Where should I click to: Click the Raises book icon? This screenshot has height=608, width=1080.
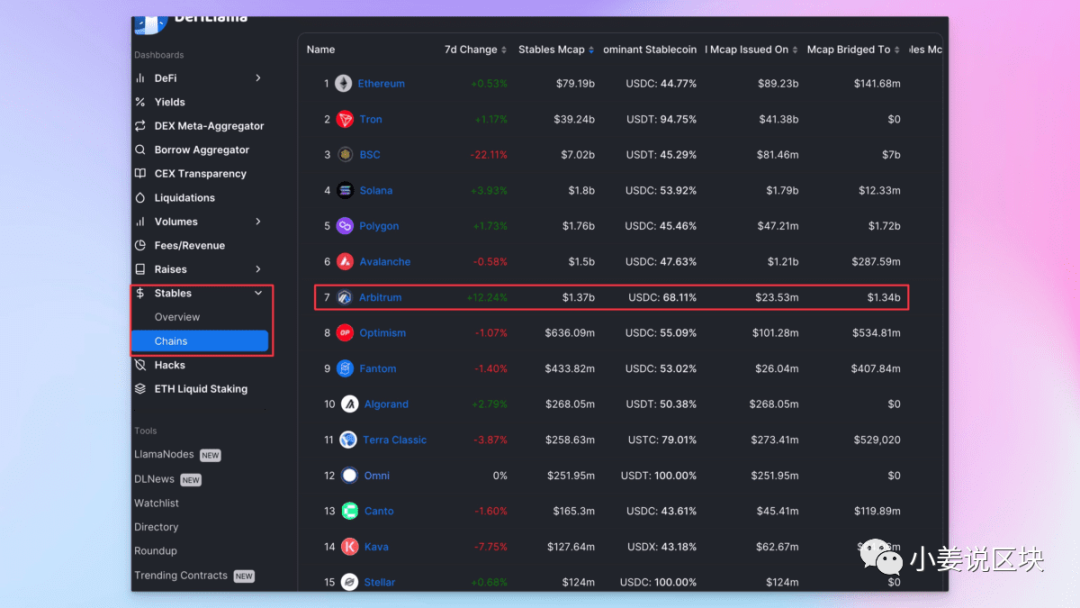tap(141, 269)
